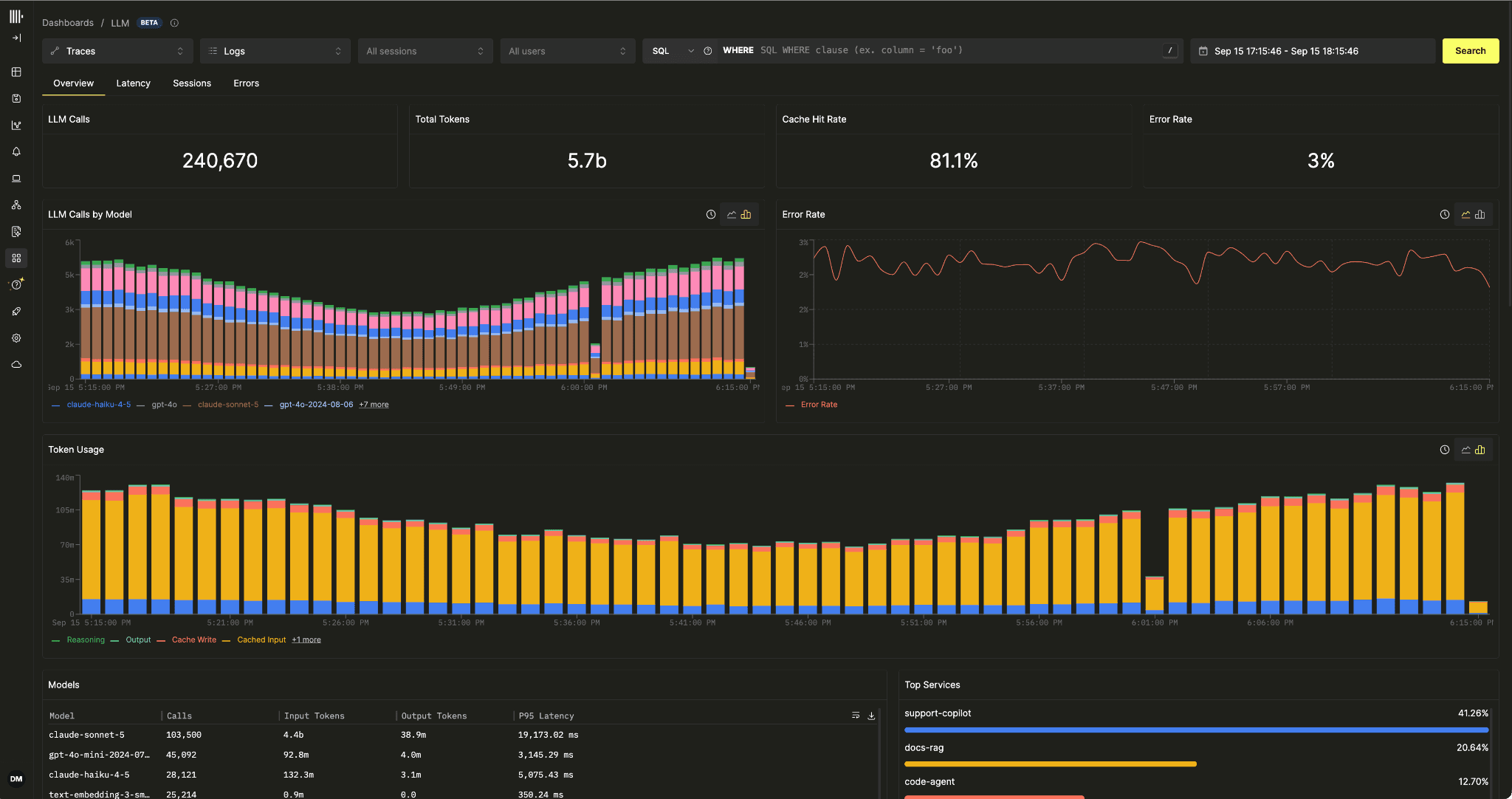Viewport: 1512px width, 799px height.
Task: Open the Traces dropdown
Action: [117, 51]
